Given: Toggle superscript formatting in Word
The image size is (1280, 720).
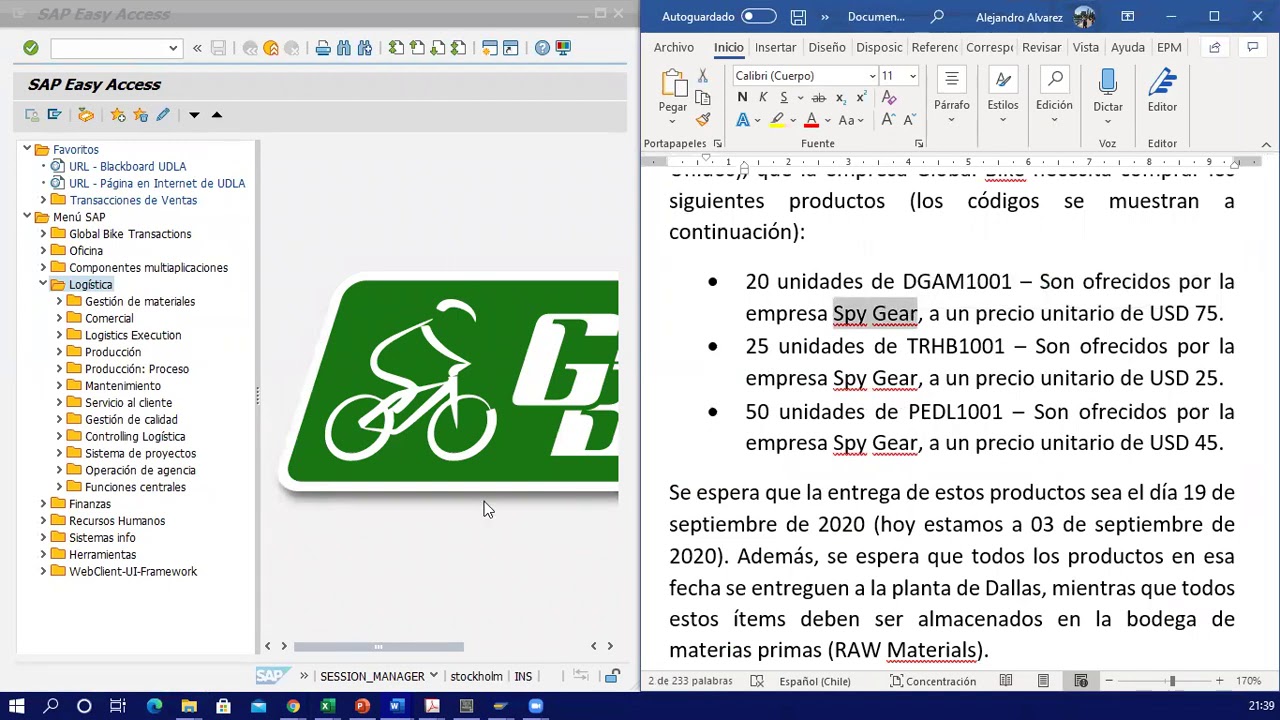Looking at the screenshot, I should coord(860,97).
